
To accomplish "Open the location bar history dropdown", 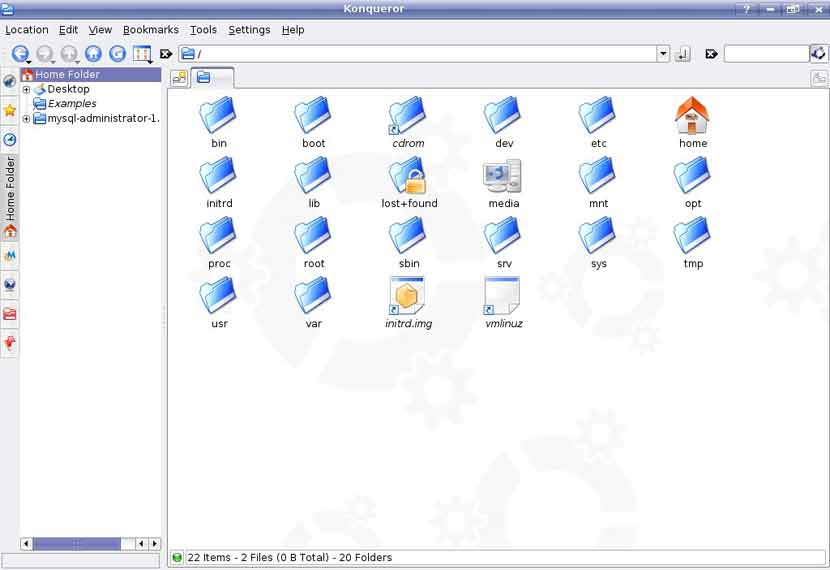I will coord(663,54).
